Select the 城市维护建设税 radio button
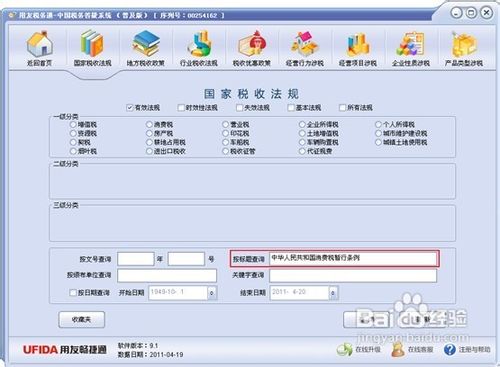 378,133
